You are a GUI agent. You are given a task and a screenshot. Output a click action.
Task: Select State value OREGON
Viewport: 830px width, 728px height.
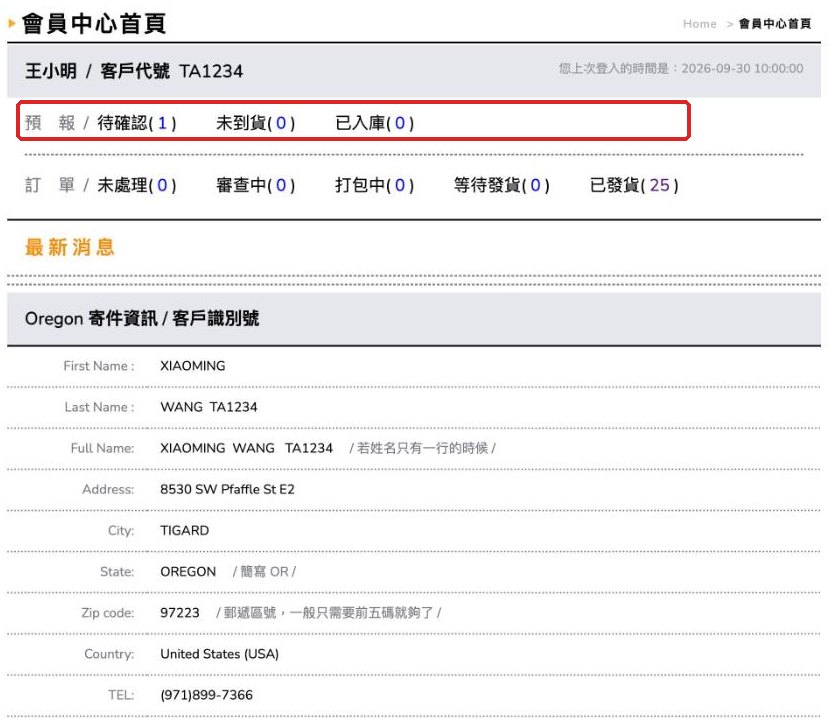pyautogui.click(x=188, y=572)
